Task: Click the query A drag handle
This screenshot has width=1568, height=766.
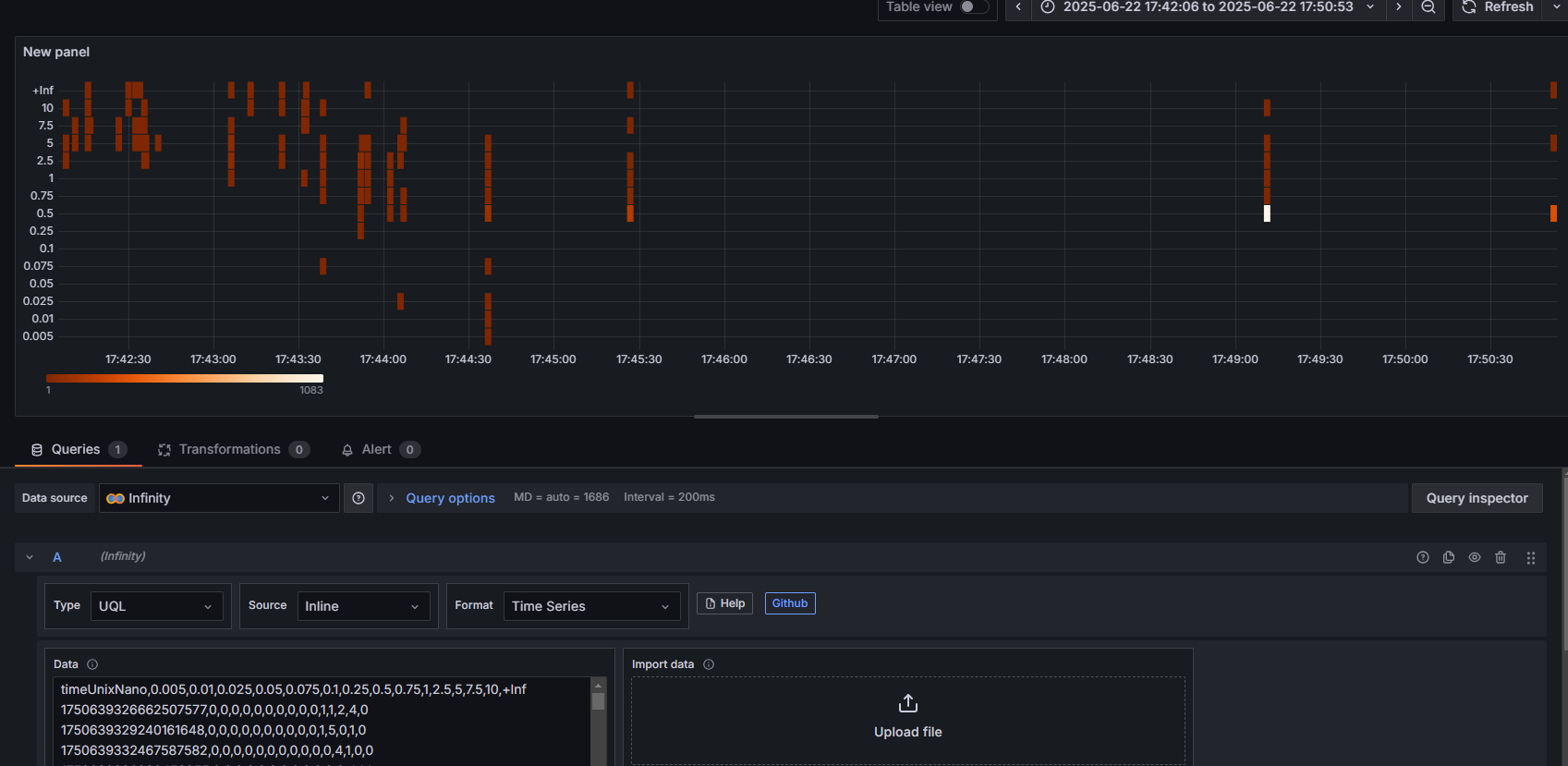Action: point(1531,557)
